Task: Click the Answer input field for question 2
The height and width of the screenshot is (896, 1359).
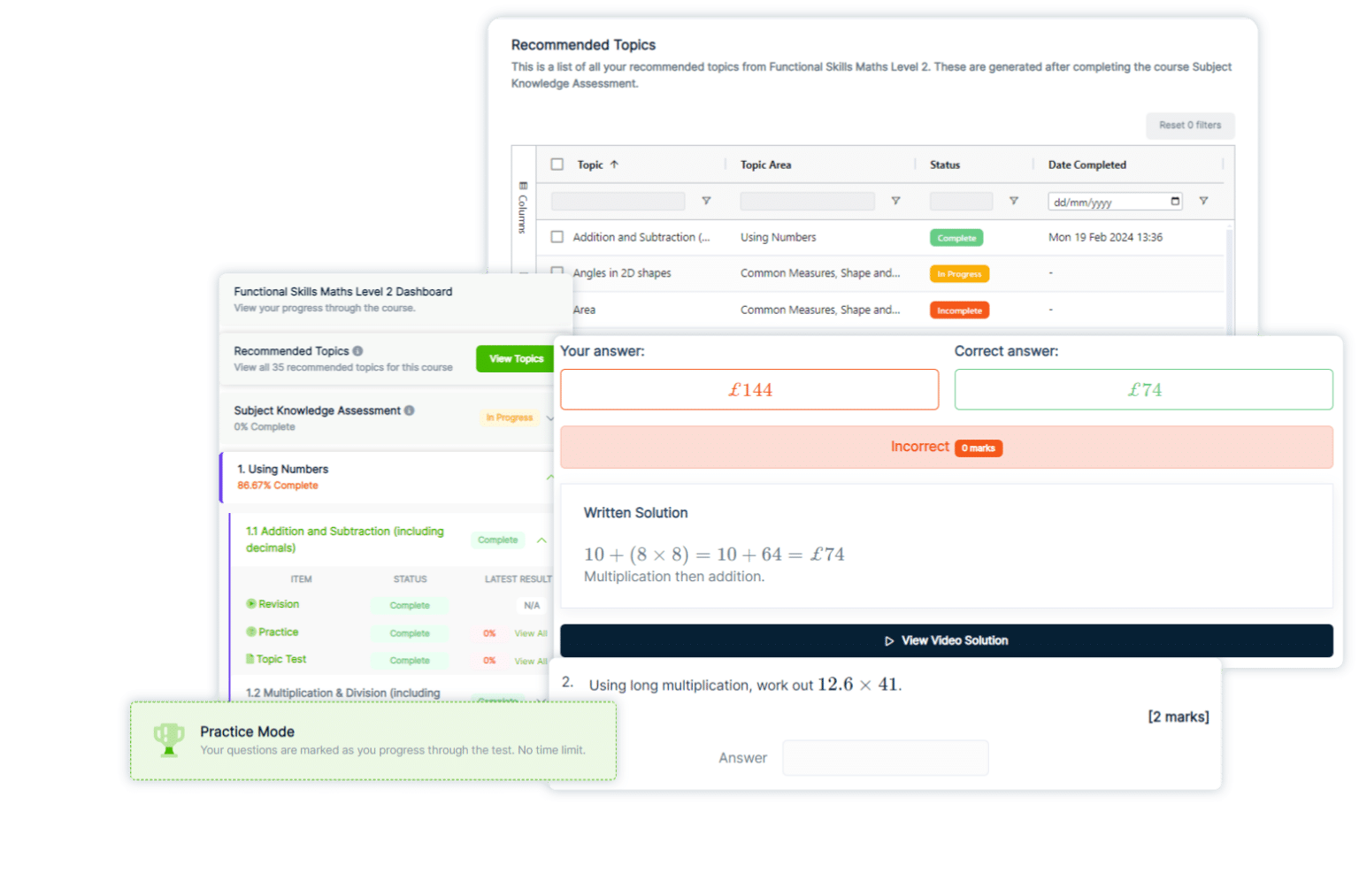Action: [x=885, y=758]
